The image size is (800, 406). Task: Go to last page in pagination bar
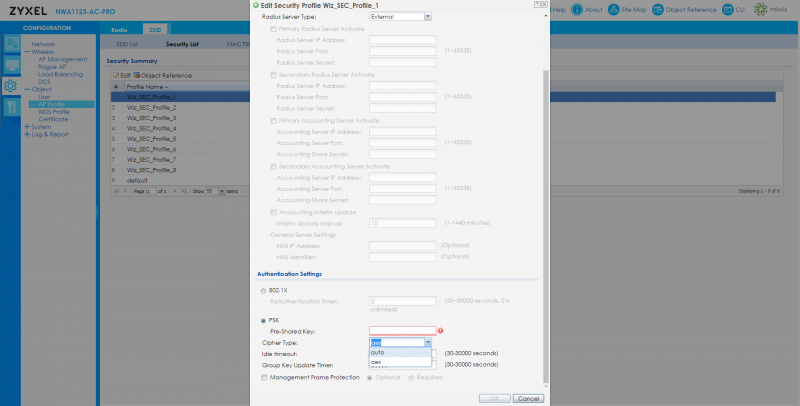[x=184, y=191]
